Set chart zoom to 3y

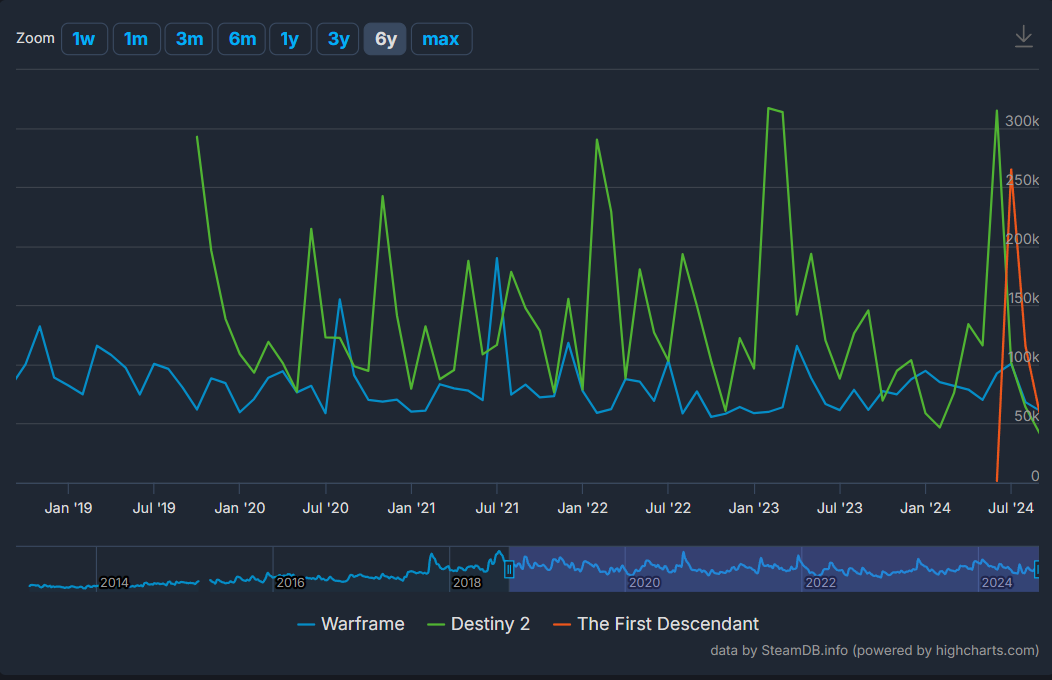(x=338, y=39)
